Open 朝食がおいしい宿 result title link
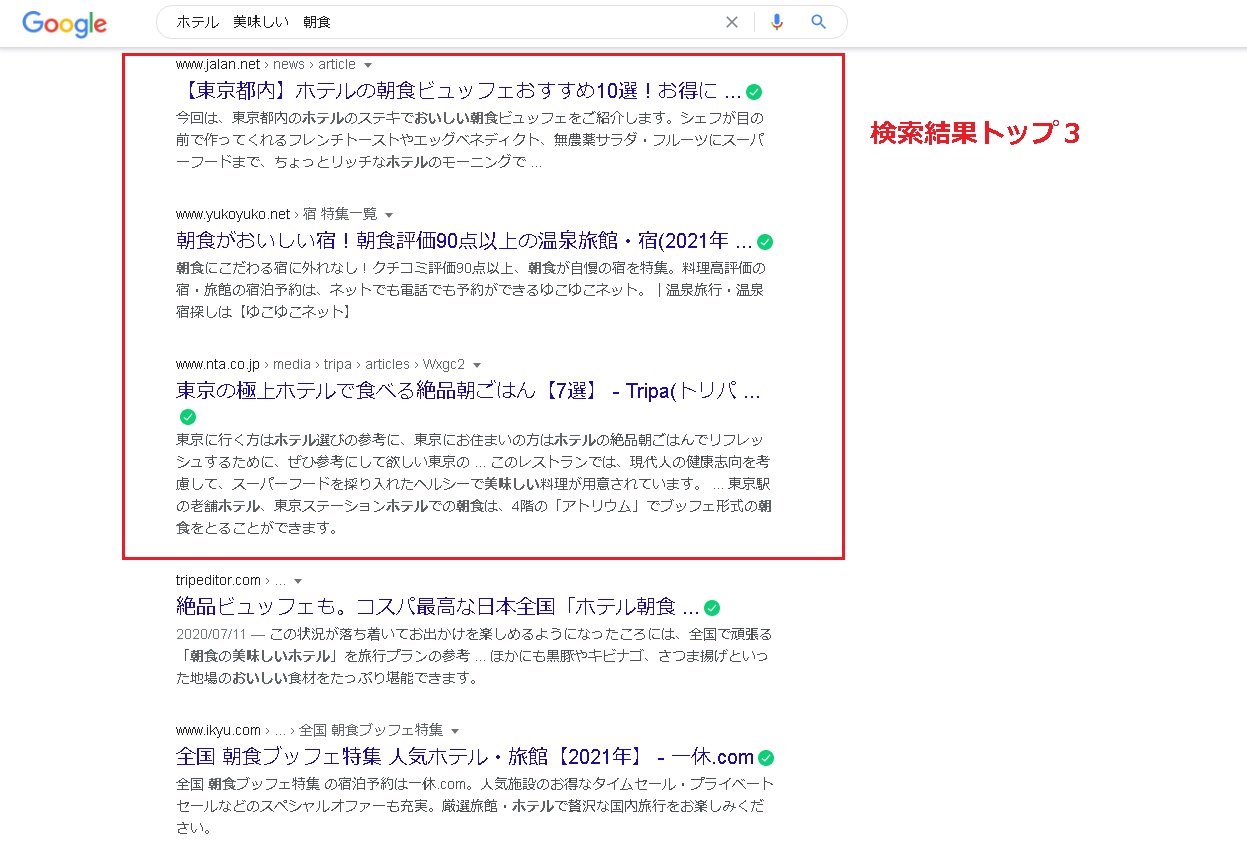Screen dimensions: 1247x842 [463, 241]
